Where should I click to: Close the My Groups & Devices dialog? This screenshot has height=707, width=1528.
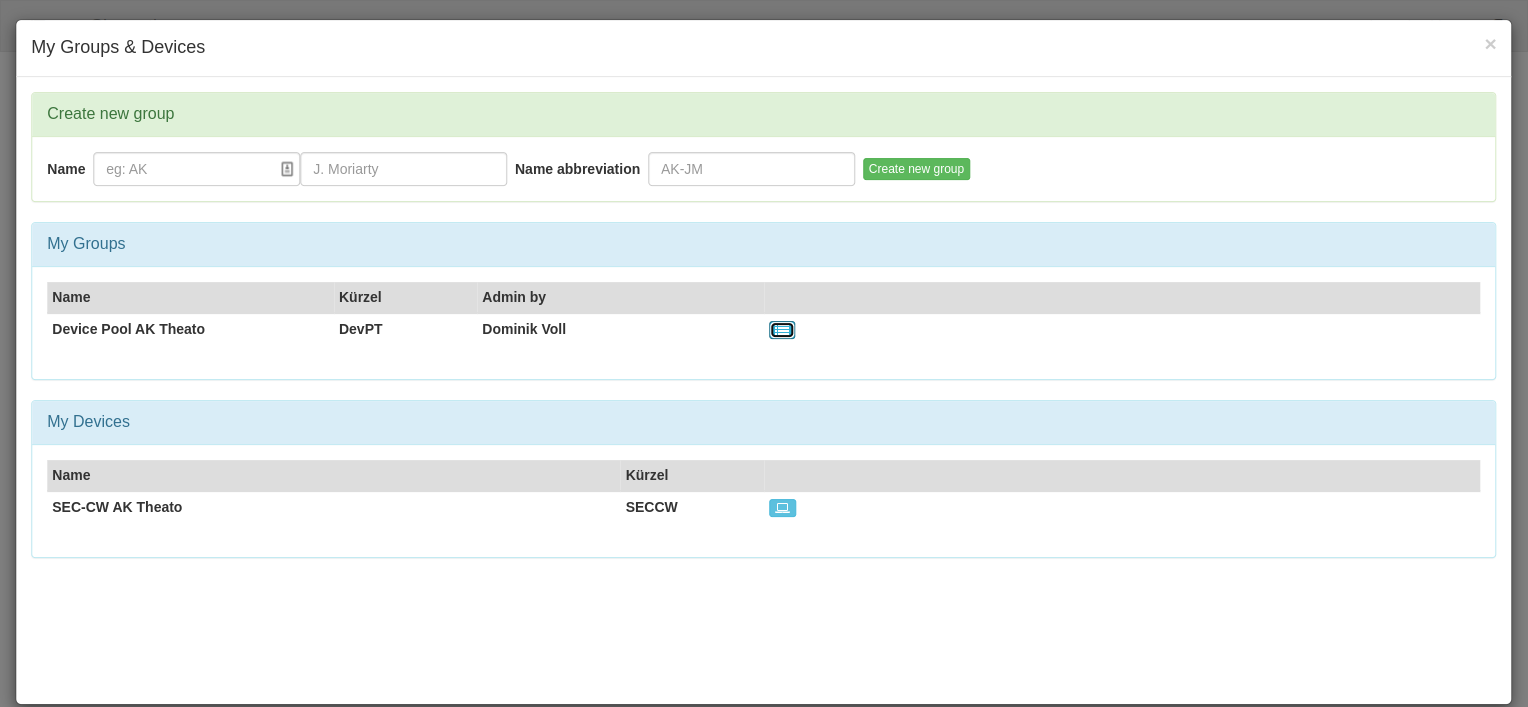1490,44
